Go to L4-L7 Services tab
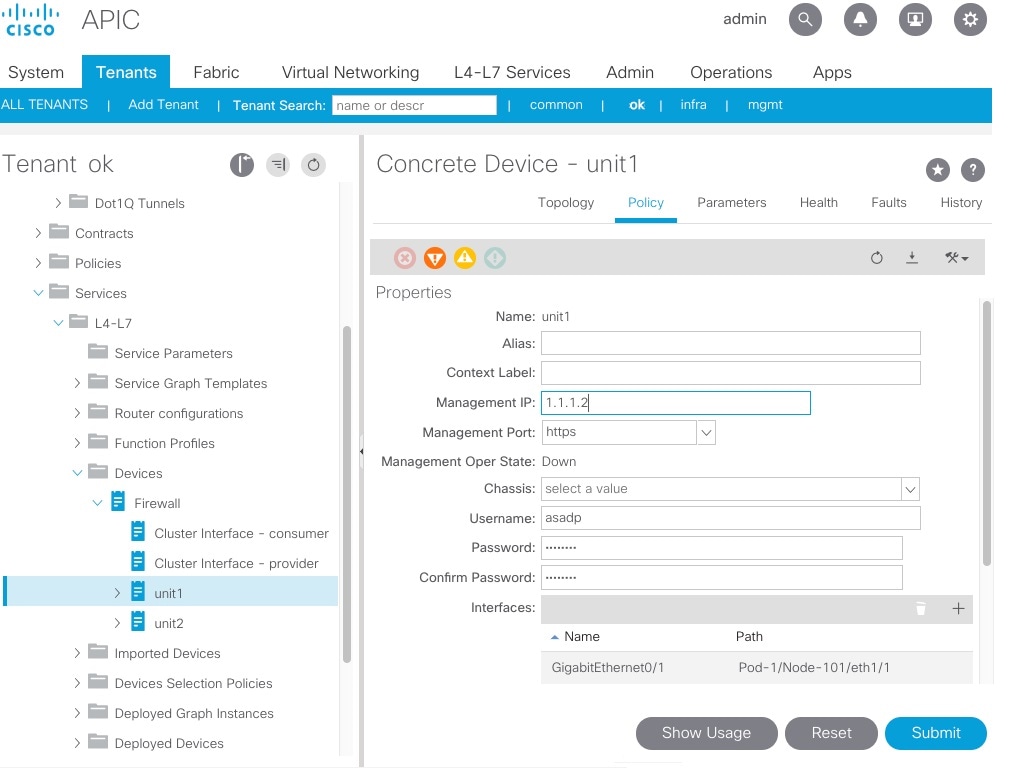The height and width of the screenshot is (768, 1010). click(x=512, y=72)
